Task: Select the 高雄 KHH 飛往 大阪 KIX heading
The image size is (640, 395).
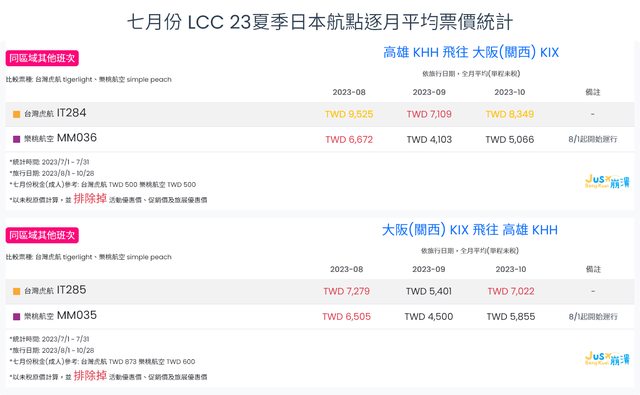Action: [x=471, y=52]
